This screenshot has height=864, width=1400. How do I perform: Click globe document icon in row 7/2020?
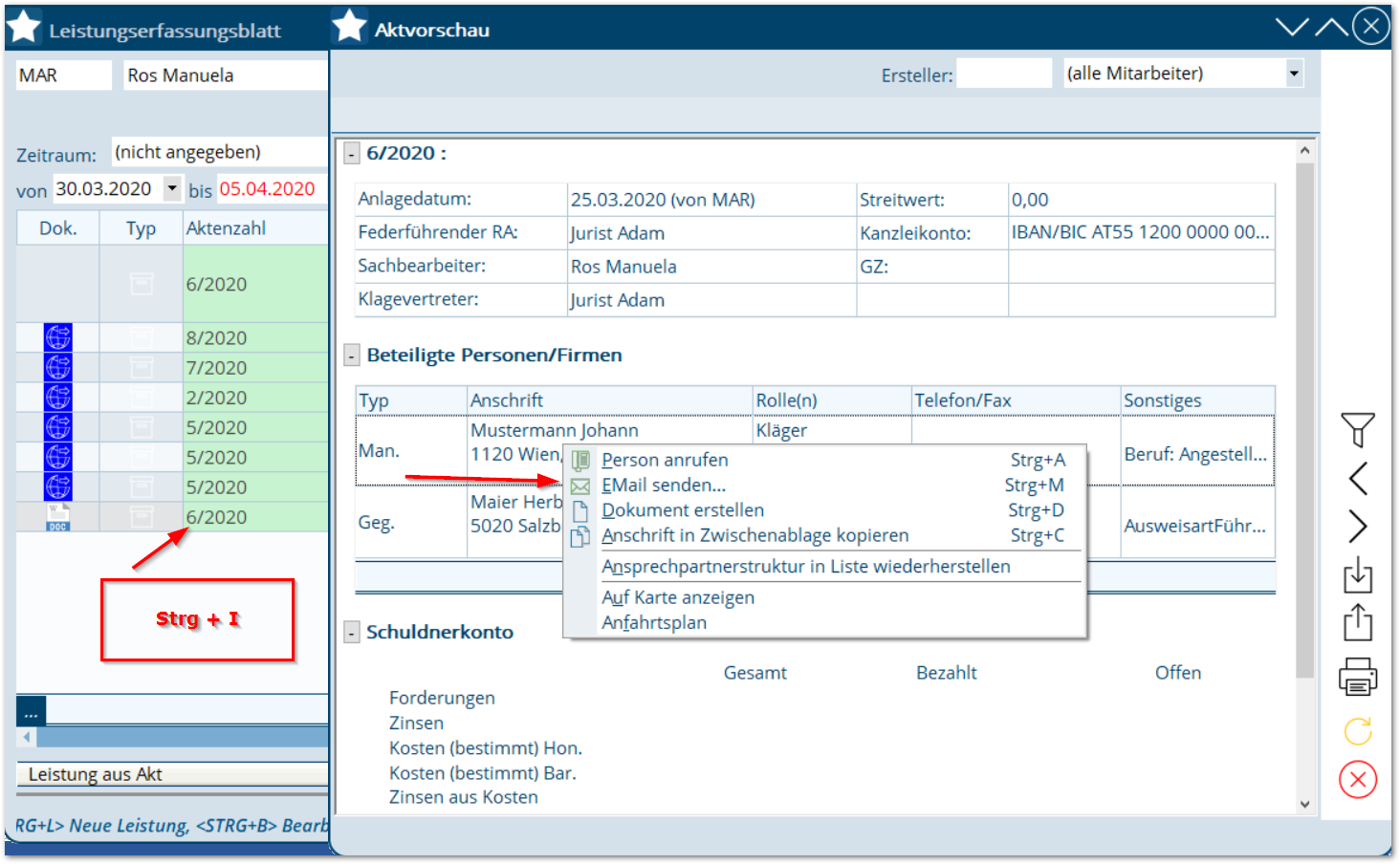click(58, 367)
